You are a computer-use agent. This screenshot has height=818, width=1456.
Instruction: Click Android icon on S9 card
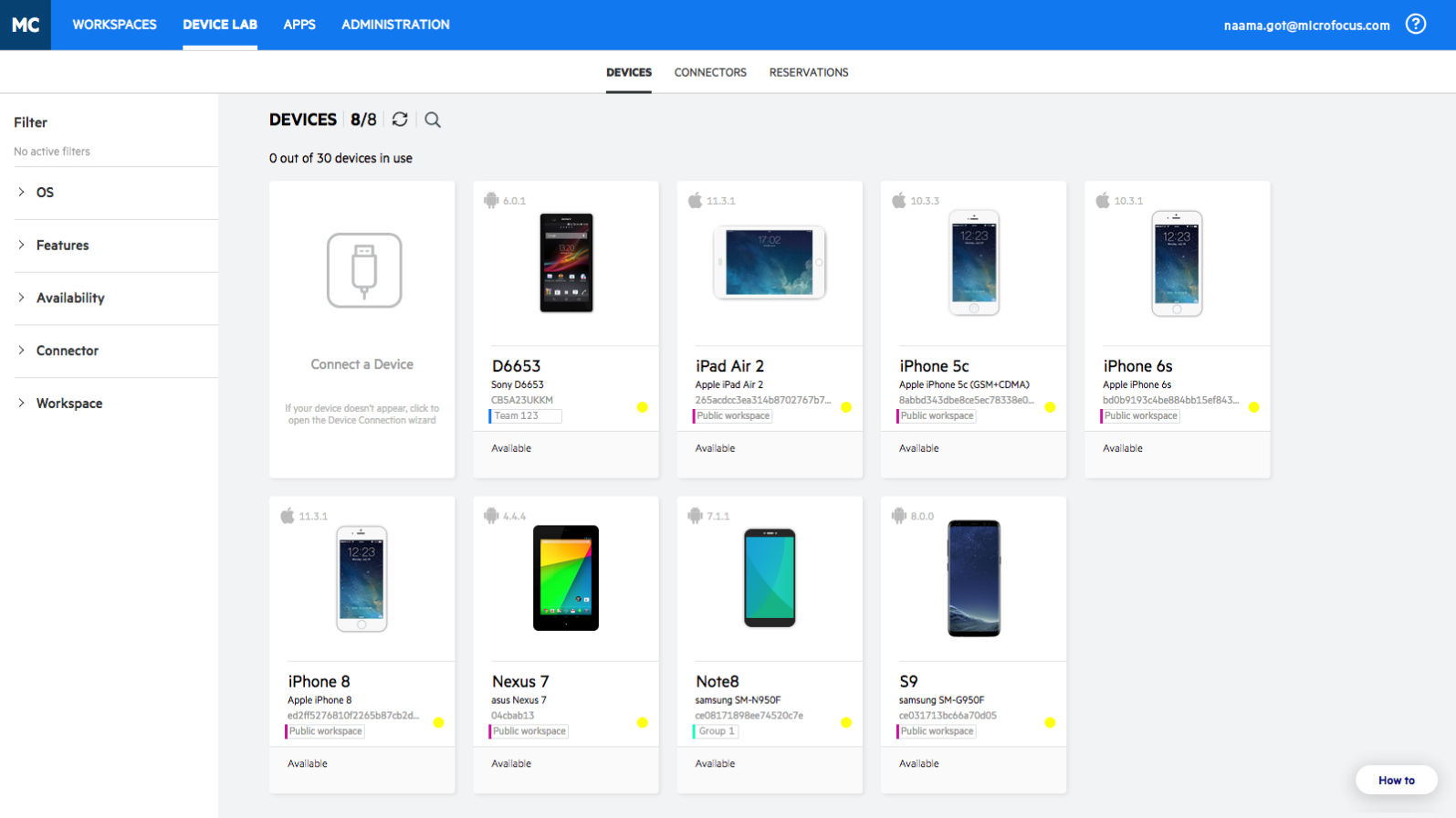(899, 516)
